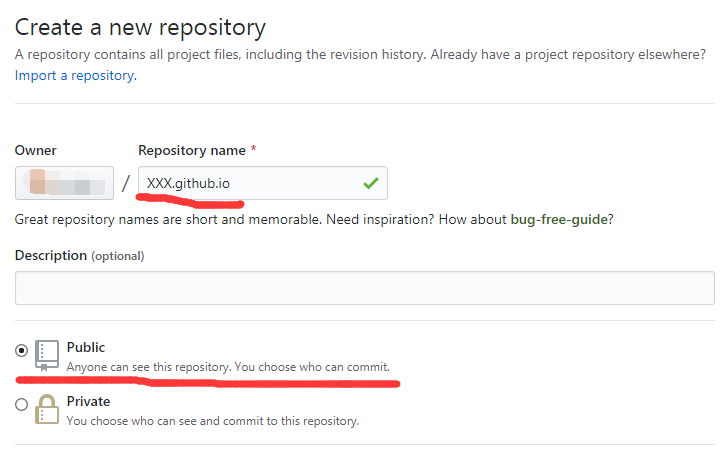This screenshot has width=720, height=452.
Task: Click into the Description text box
Action: (364, 288)
